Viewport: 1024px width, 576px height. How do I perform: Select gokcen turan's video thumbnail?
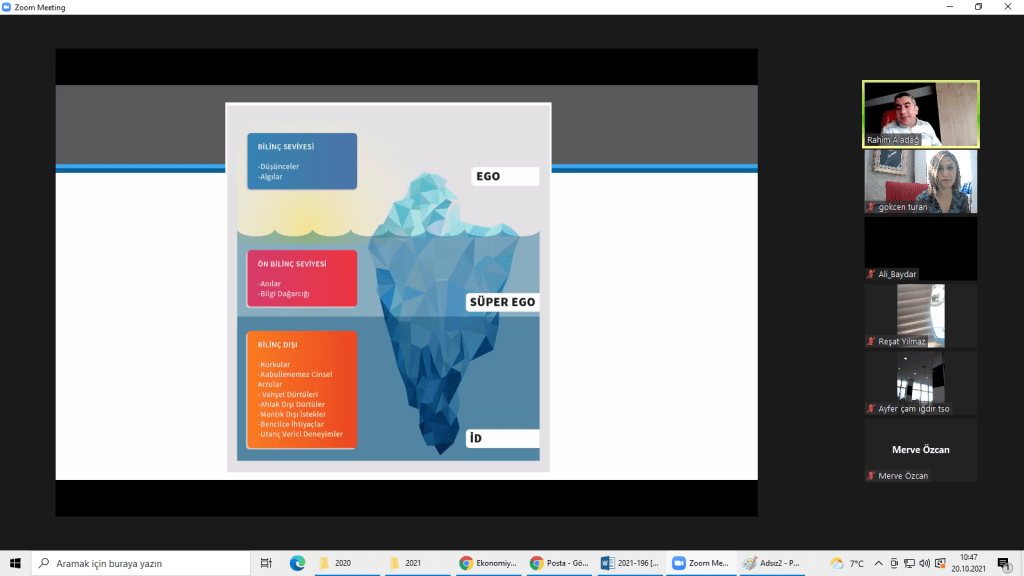921,181
